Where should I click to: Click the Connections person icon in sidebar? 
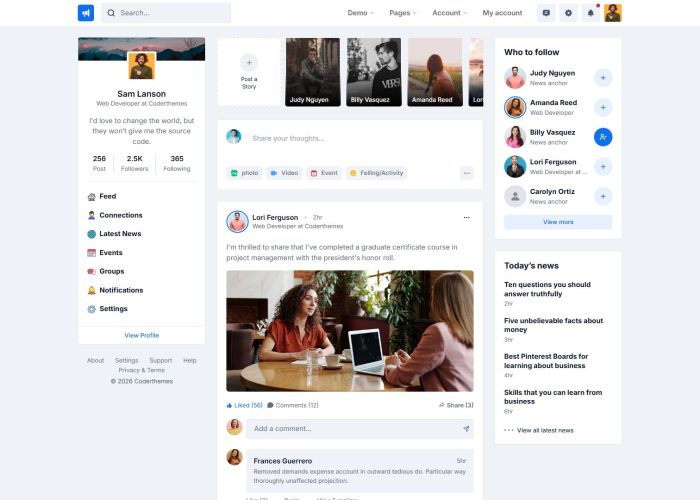tap(92, 215)
